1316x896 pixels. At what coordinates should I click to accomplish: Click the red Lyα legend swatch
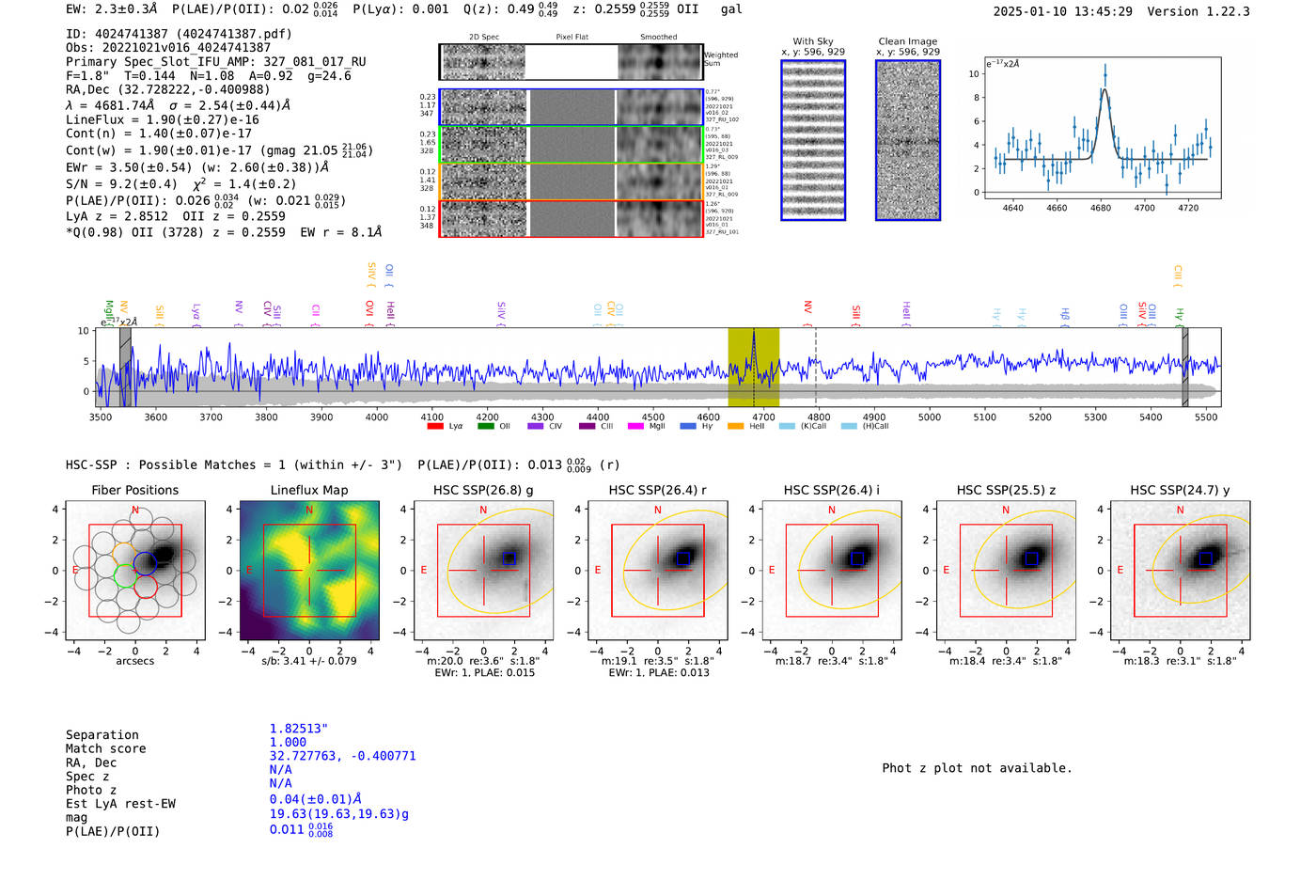(434, 426)
